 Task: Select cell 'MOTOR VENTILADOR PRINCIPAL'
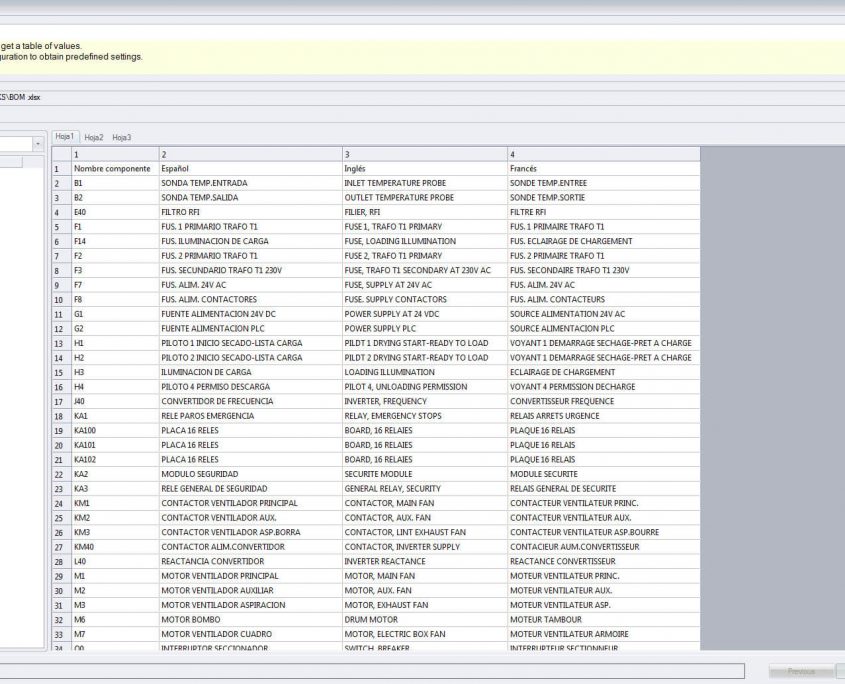pos(251,576)
